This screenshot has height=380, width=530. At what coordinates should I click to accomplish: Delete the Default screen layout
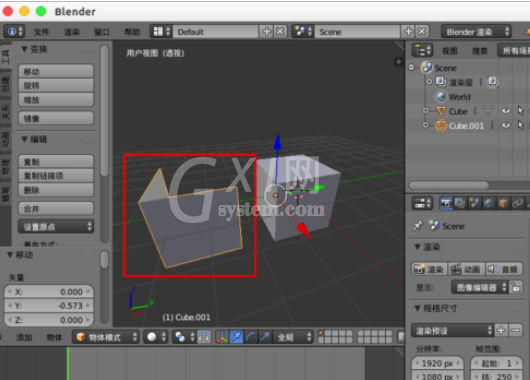(x=280, y=32)
